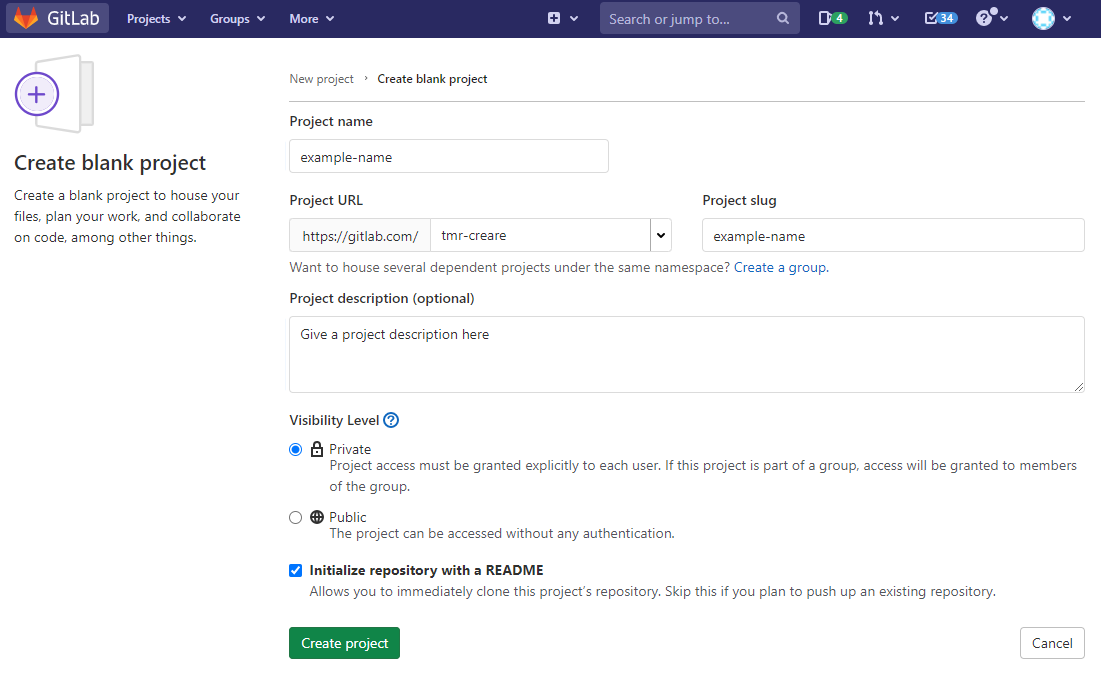This screenshot has width=1101, height=679.
Task: Open the new item plus icon
Action: pos(555,18)
